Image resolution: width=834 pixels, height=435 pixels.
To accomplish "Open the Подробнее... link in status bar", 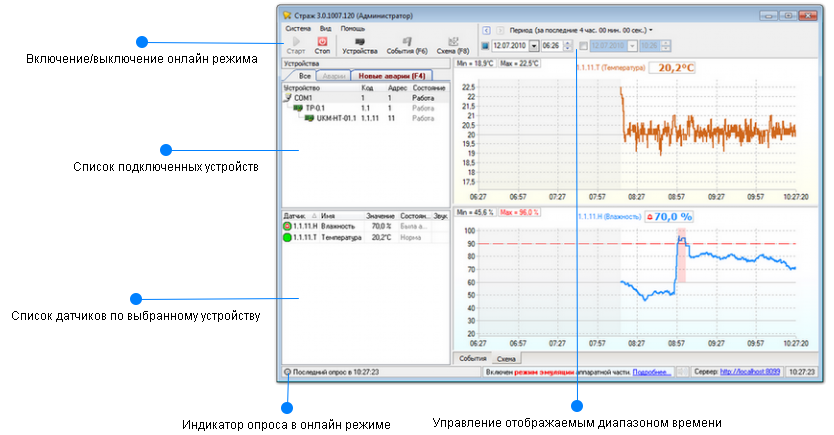I will tap(652, 372).
